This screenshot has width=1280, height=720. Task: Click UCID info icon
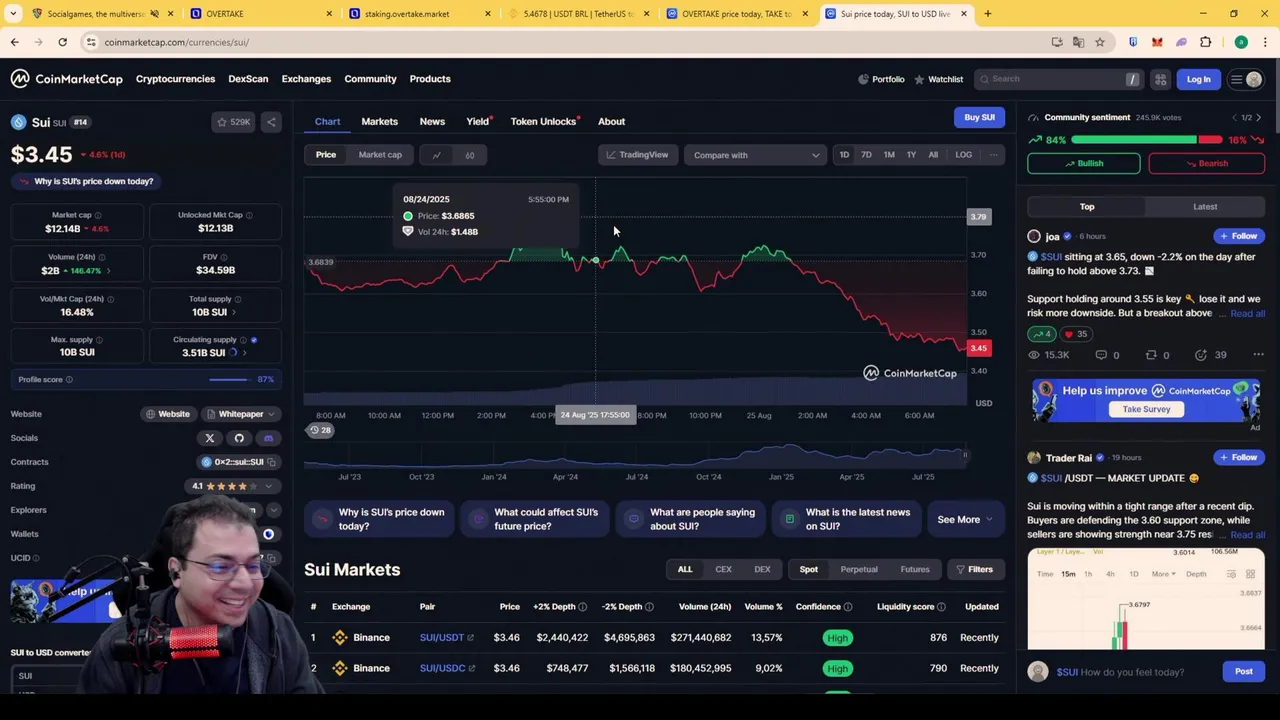click(x=37, y=558)
